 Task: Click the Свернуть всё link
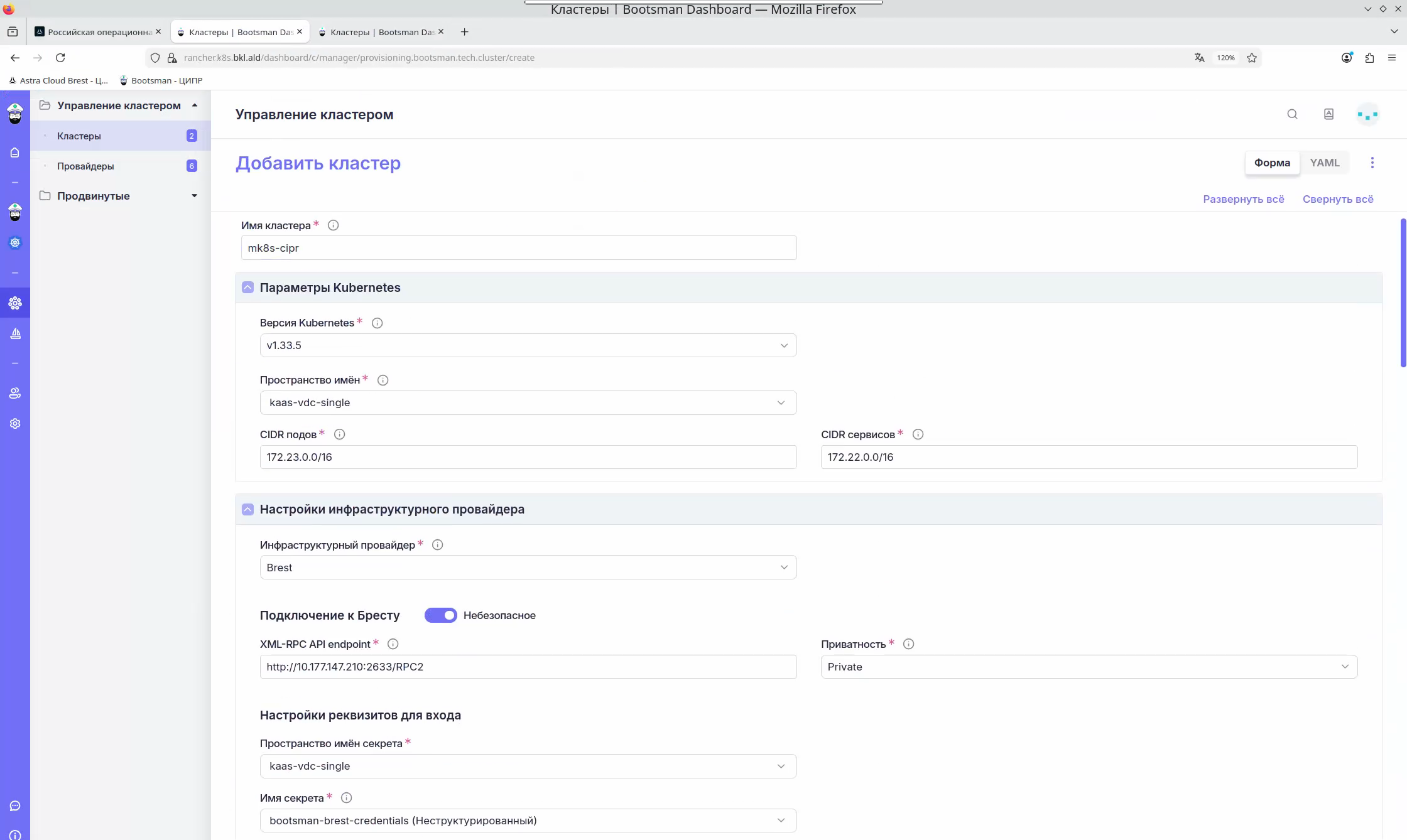(x=1338, y=199)
